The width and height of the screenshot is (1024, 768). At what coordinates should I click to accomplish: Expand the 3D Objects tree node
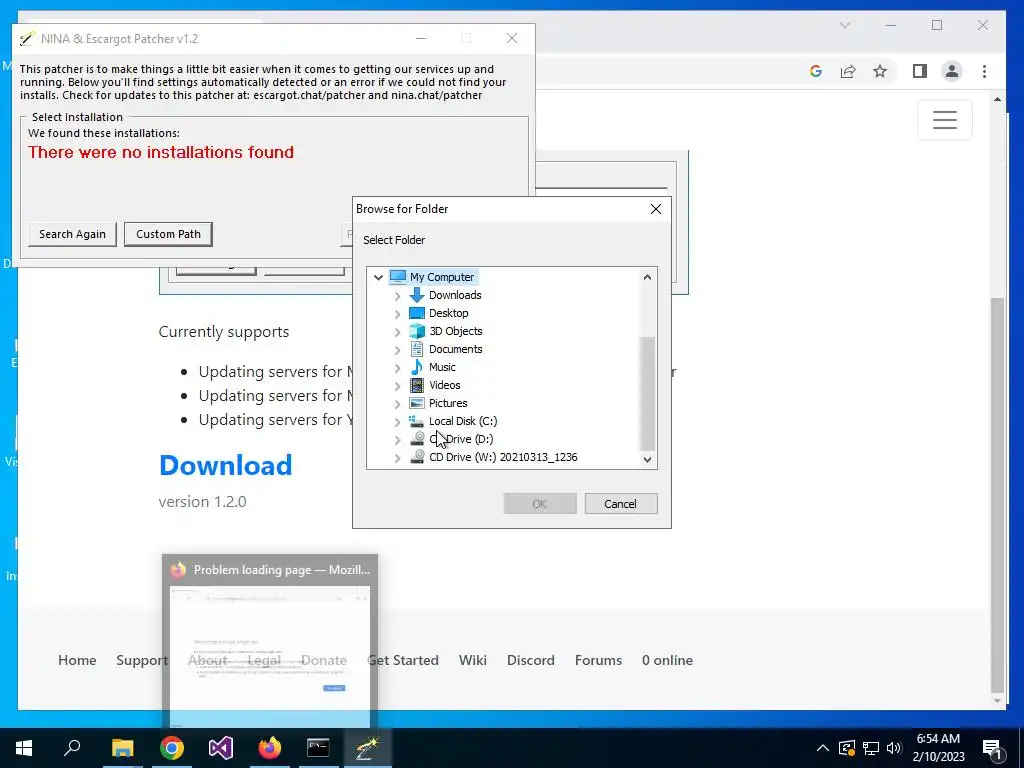click(397, 332)
